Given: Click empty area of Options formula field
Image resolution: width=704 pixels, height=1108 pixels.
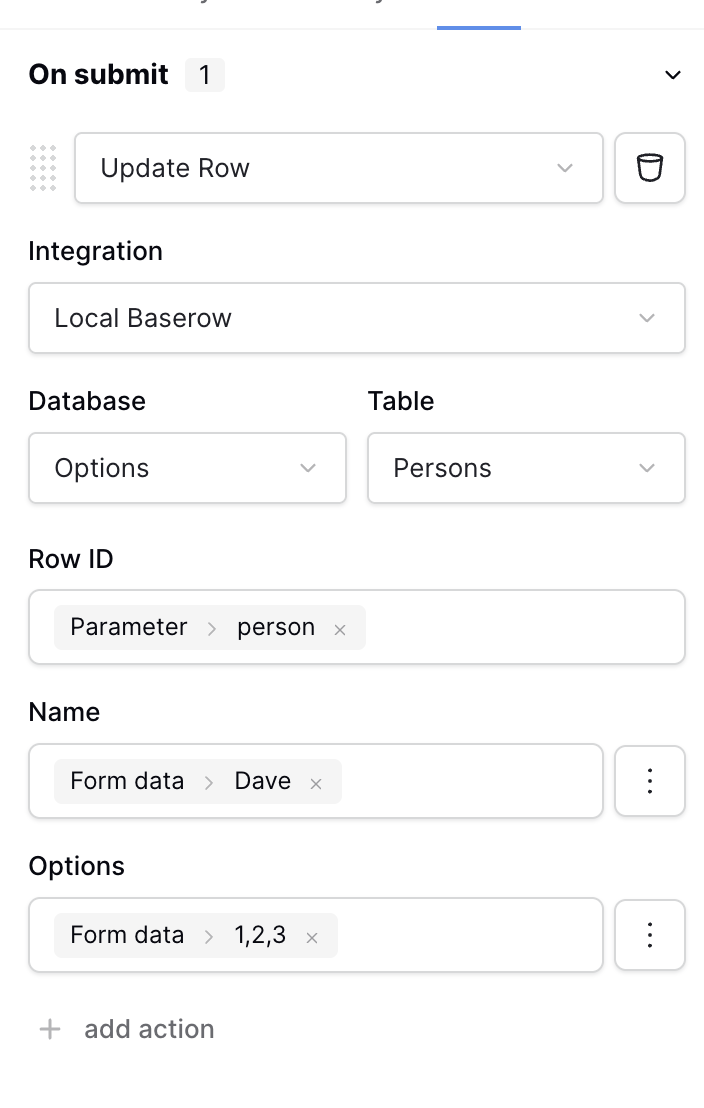Looking at the screenshot, I should tap(468, 935).
